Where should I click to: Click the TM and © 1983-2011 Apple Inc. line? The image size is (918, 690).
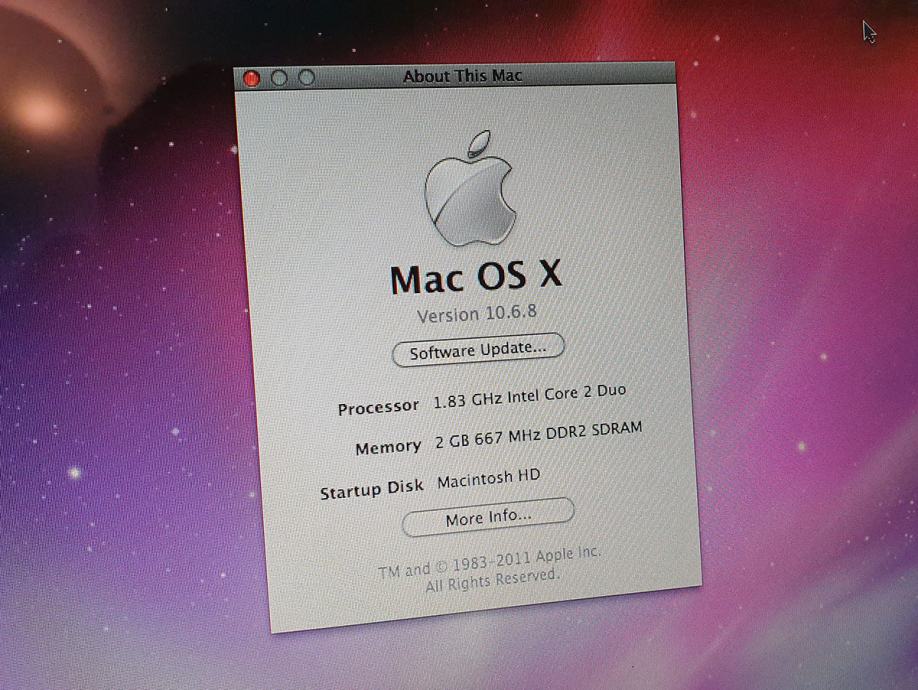pos(489,561)
